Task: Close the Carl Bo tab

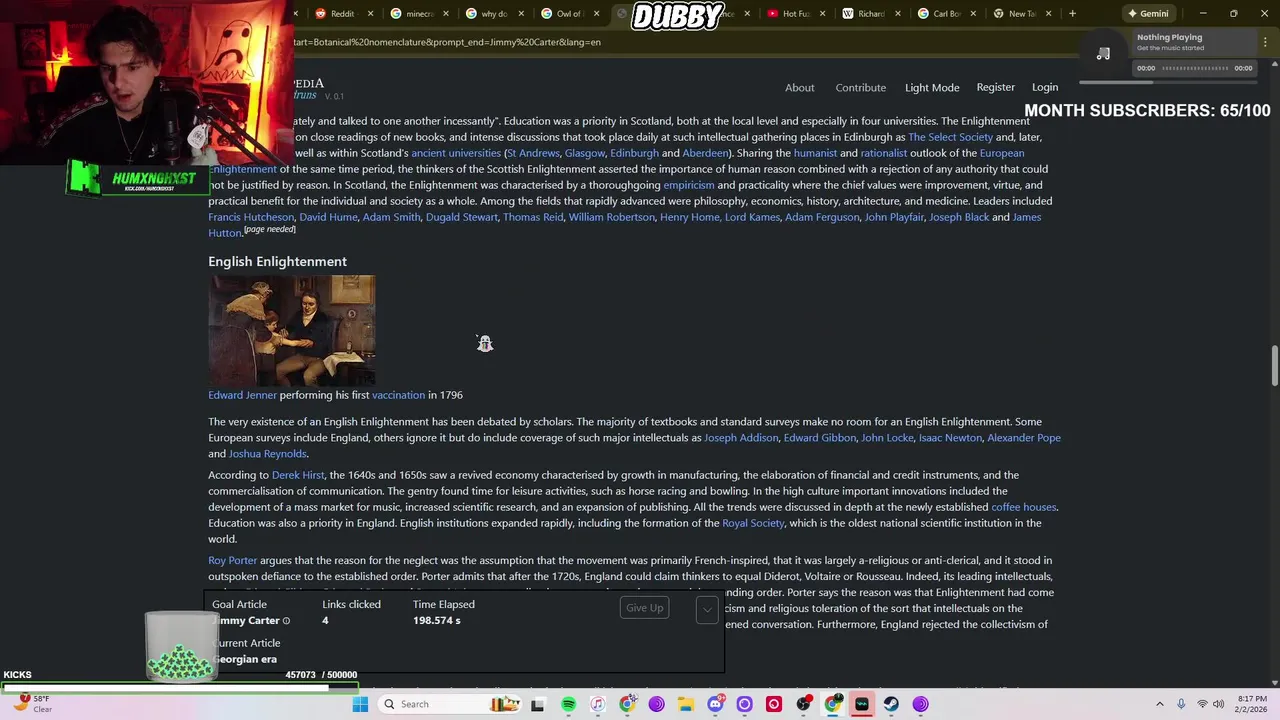Action: (x=973, y=14)
